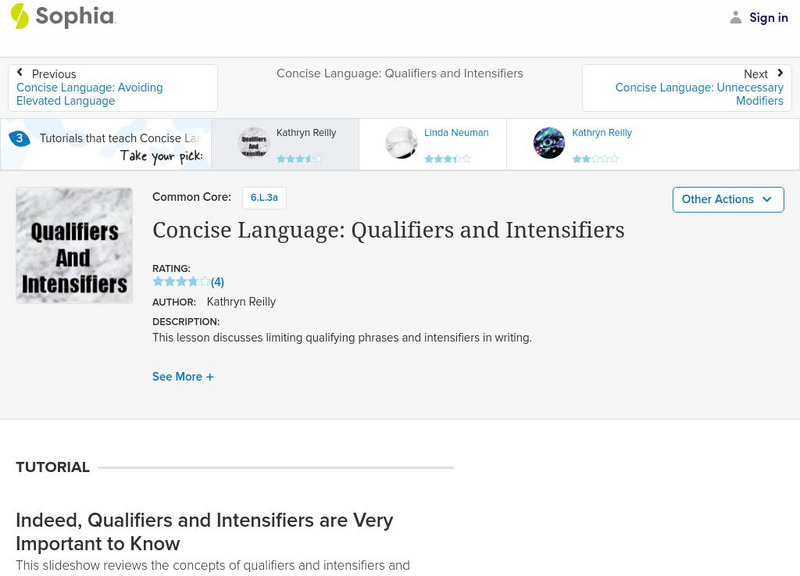This screenshot has width=800, height=576.
Task: Click the Previous left arrow icon
Action: [20, 74]
